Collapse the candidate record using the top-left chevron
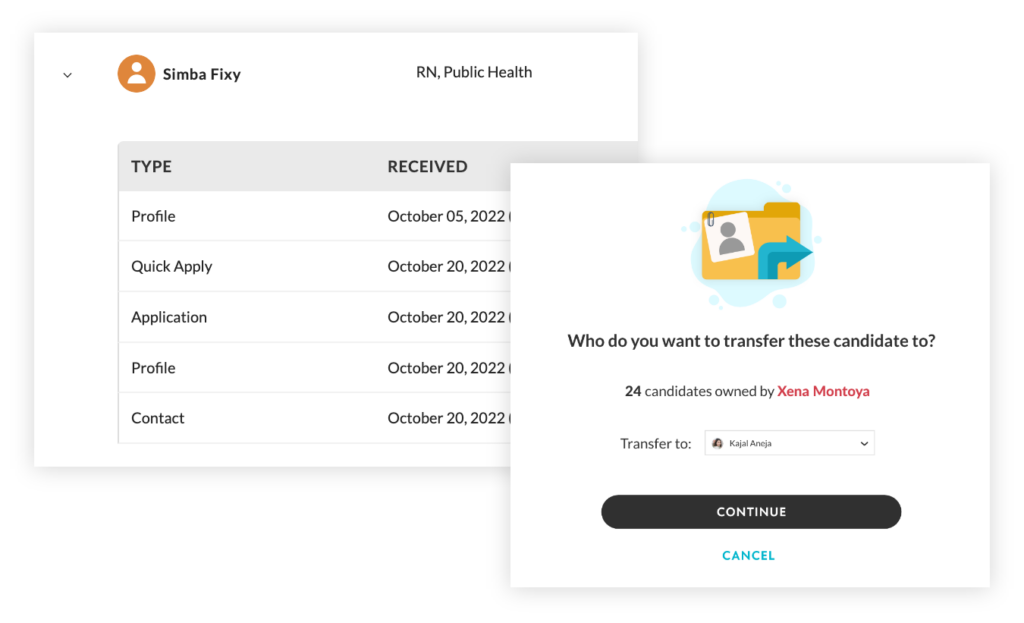The width and height of the screenshot is (1024, 623). point(66,74)
